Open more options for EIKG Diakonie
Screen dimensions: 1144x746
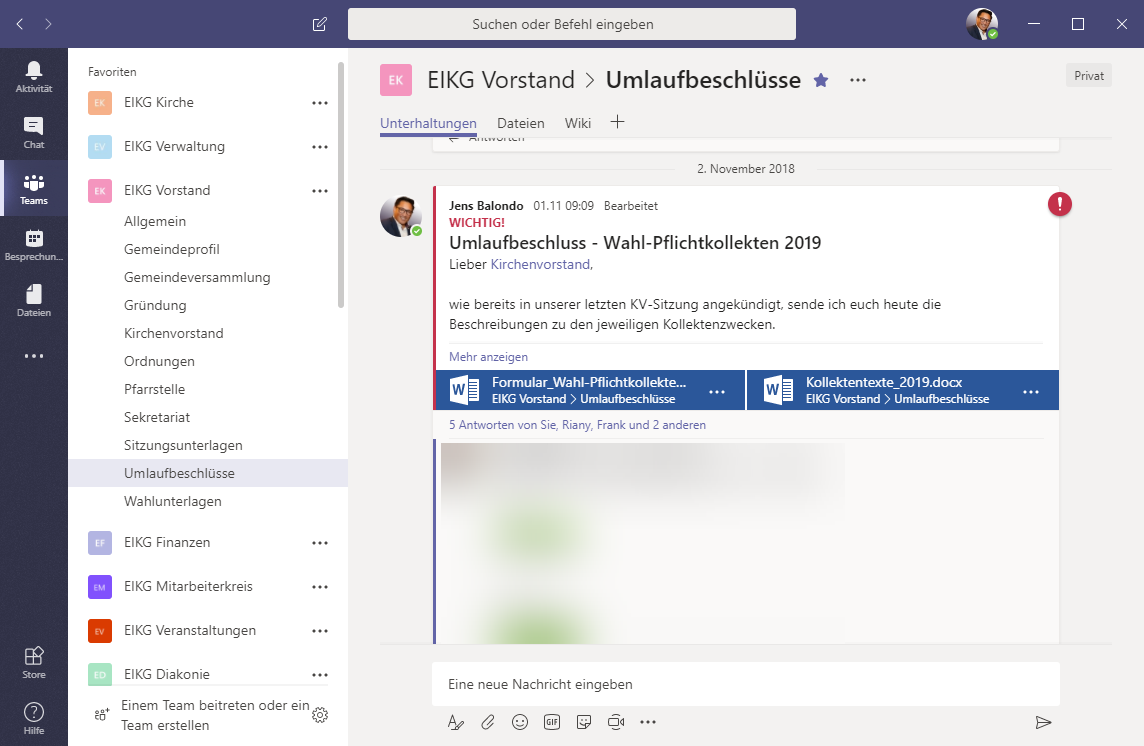pos(320,675)
